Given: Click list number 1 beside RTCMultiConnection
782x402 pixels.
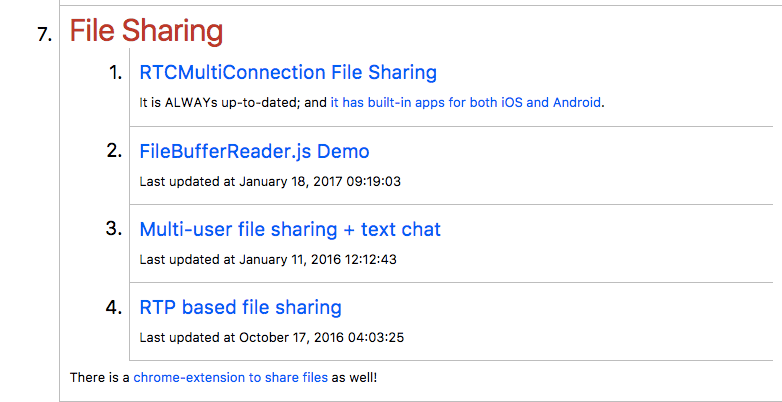Looking at the screenshot, I should (x=115, y=73).
